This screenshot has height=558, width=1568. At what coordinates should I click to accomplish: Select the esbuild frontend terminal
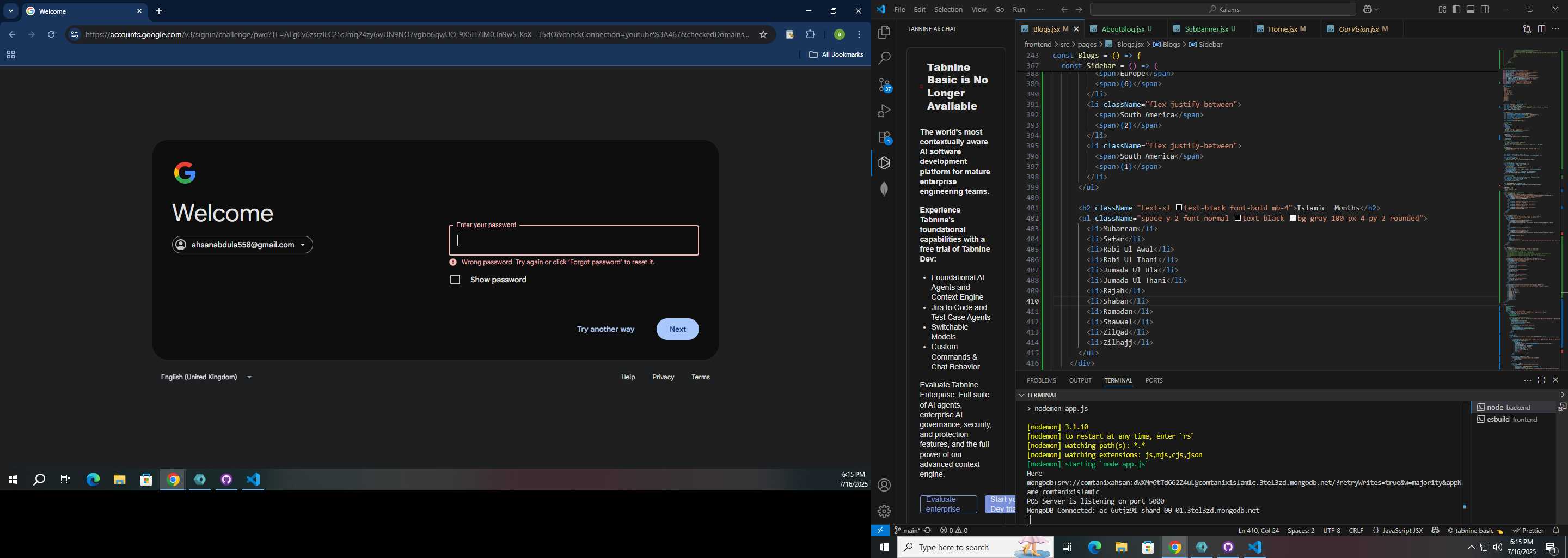click(1513, 420)
